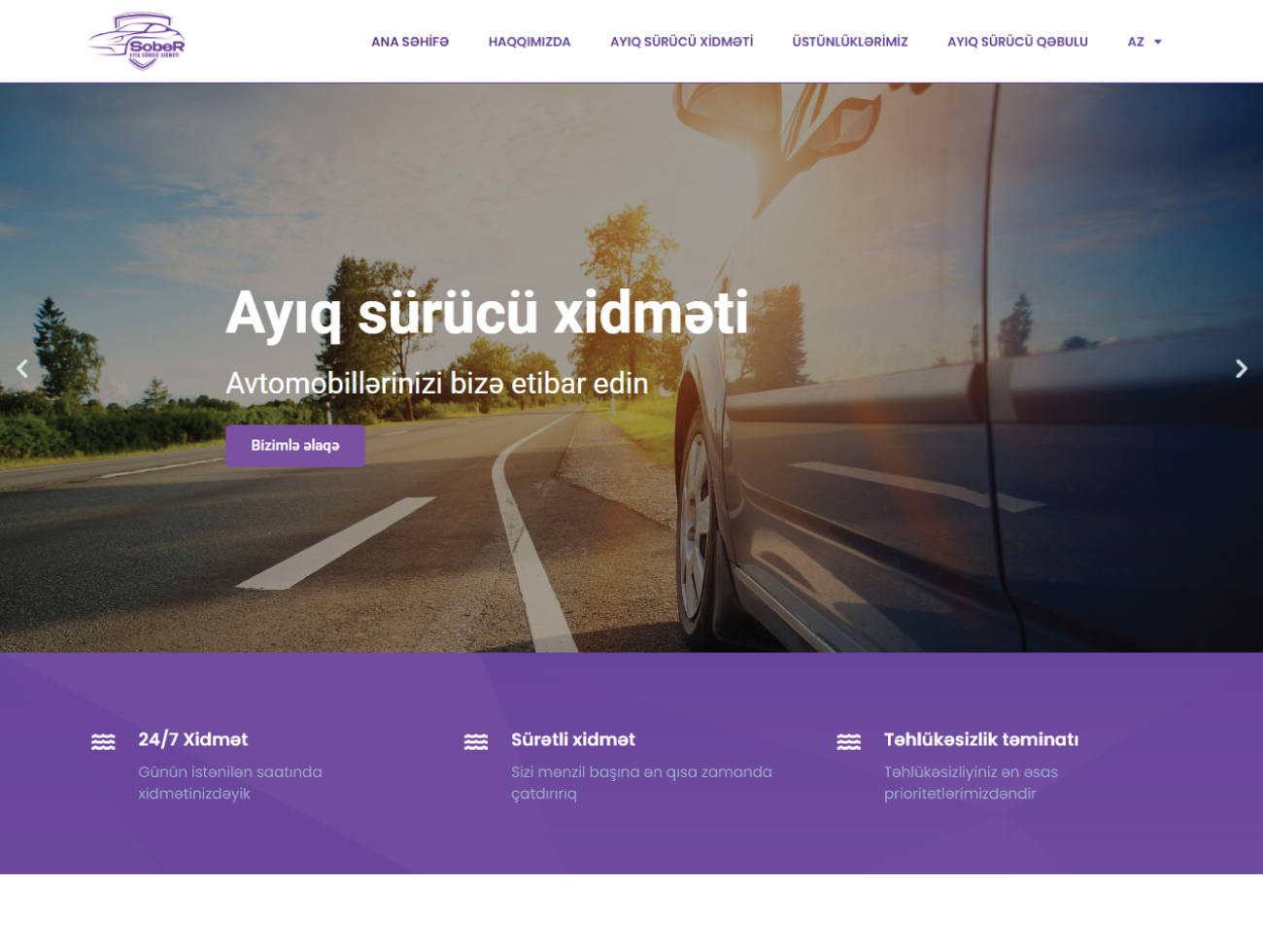The width and height of the screenshot is (1263, 952).
Task: Click the wave icon beside 24/7 Xidmət
Action: [x=103, y=742]
